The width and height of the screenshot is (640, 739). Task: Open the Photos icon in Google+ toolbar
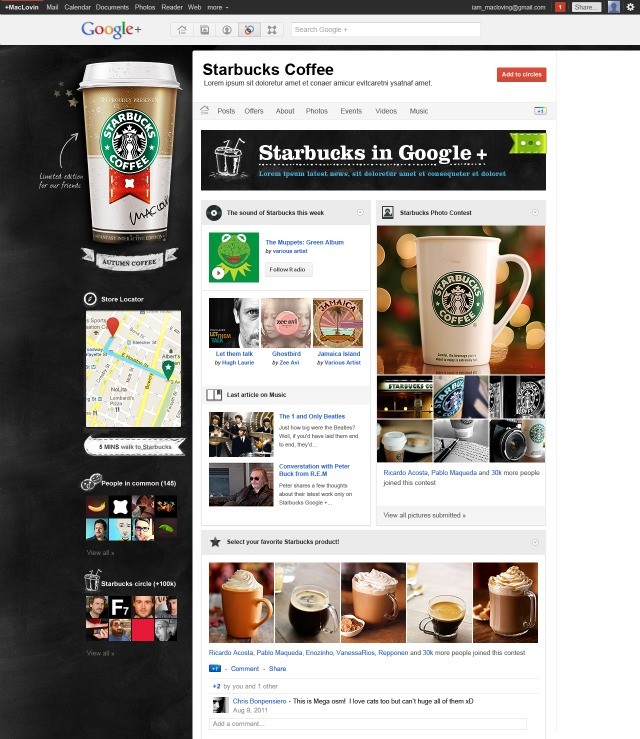(x=204, y=30)
